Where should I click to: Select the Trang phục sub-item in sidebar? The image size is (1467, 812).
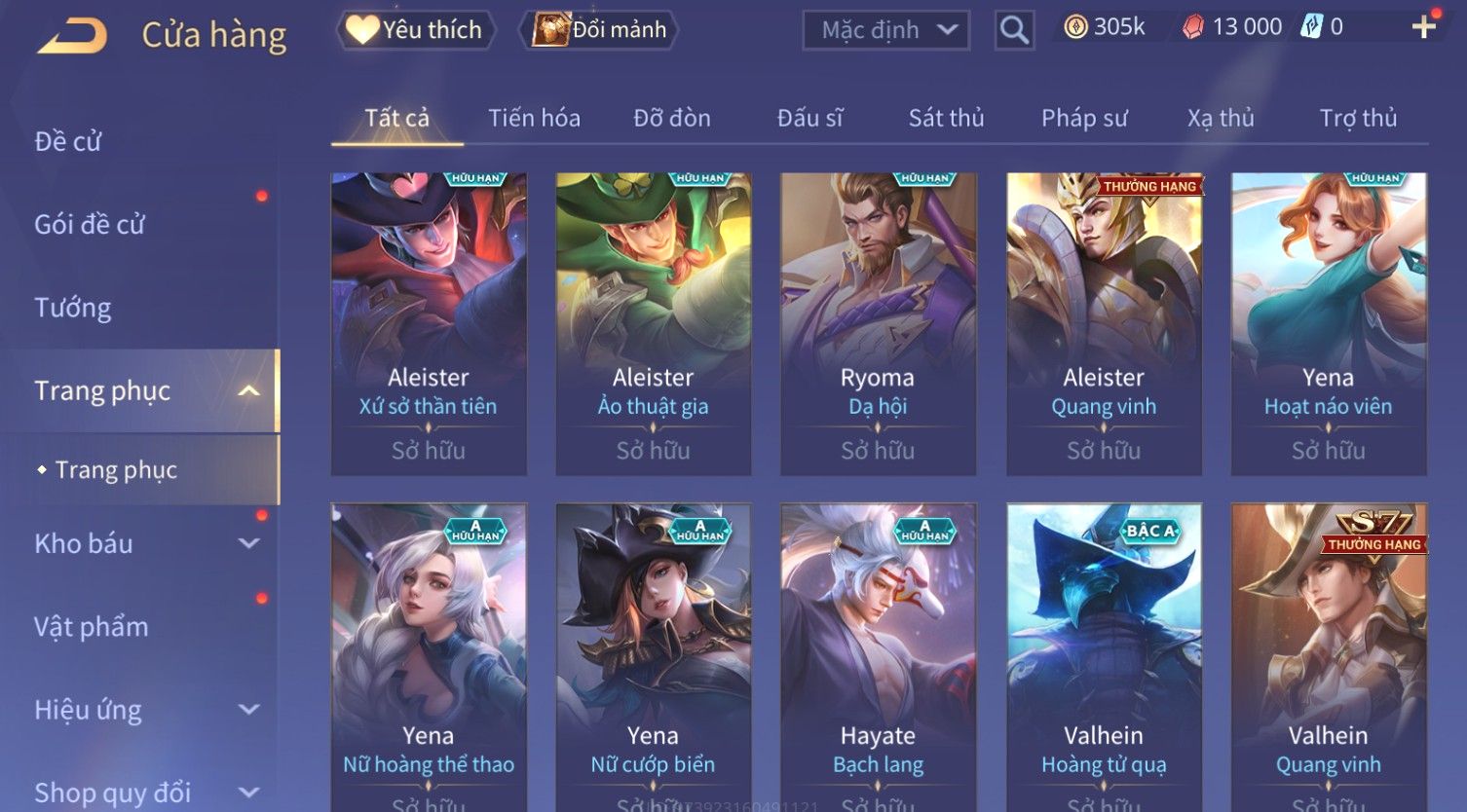click(x=116, y=470)
